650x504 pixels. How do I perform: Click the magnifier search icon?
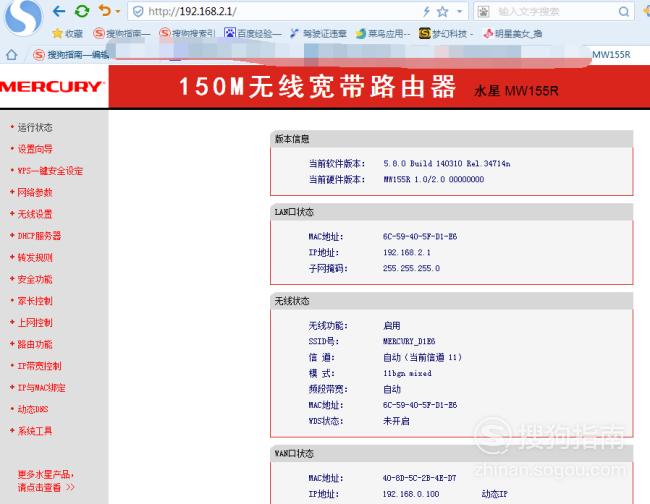tap(623, 12)
